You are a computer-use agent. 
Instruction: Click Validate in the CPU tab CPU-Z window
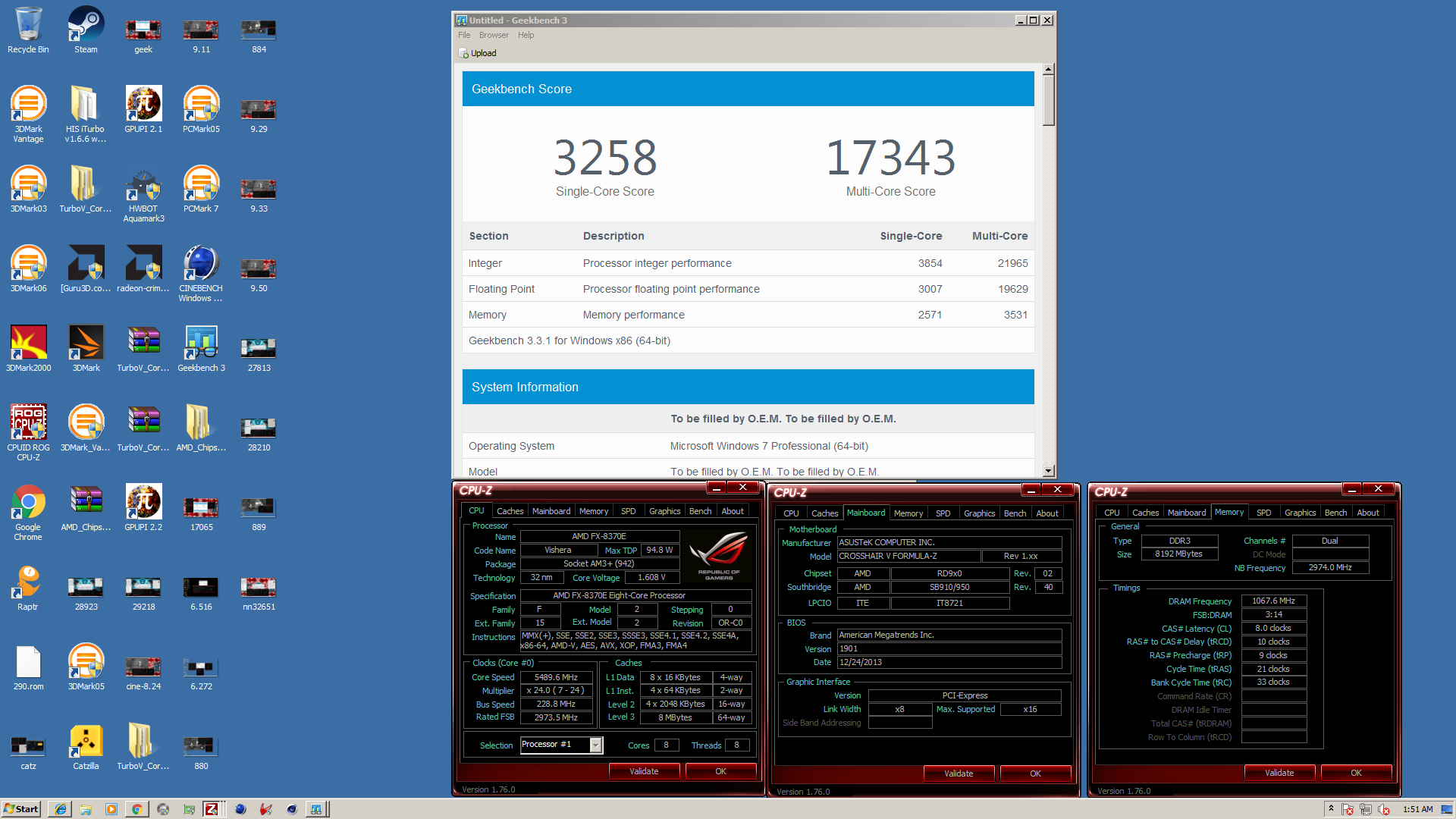[x=644, y=771]
